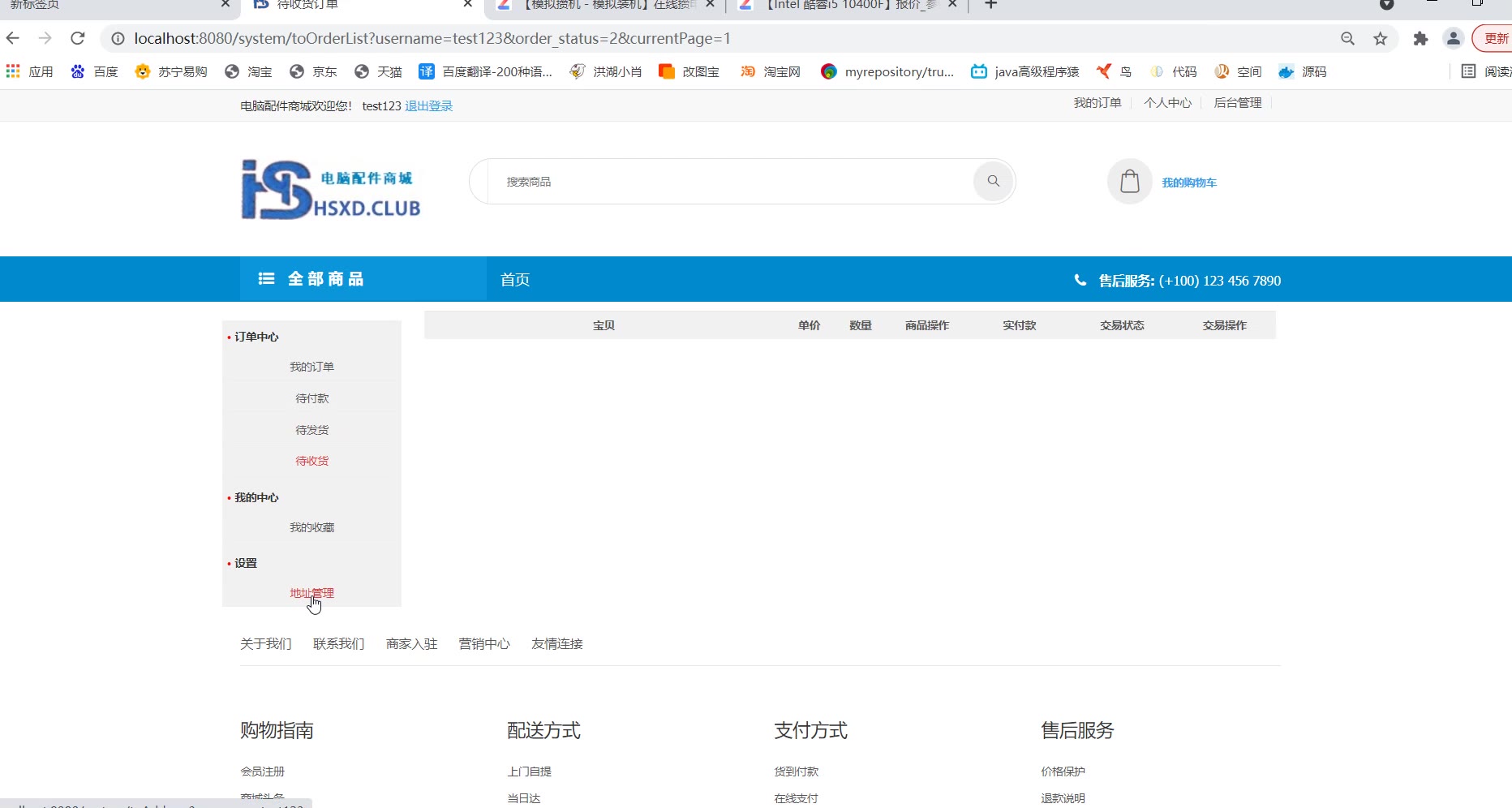Open the 个人中心 link
Viewport: 1512px width, 808px height.
pos(1167,103)
